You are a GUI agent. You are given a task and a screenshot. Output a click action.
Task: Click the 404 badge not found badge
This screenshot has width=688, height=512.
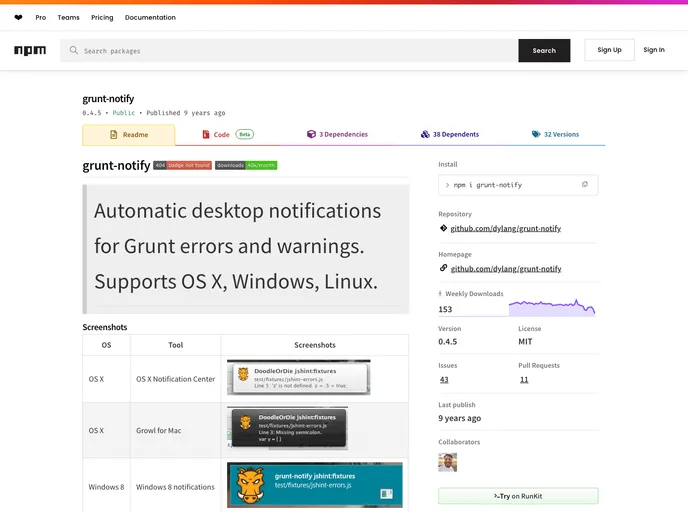click(183, 165)
